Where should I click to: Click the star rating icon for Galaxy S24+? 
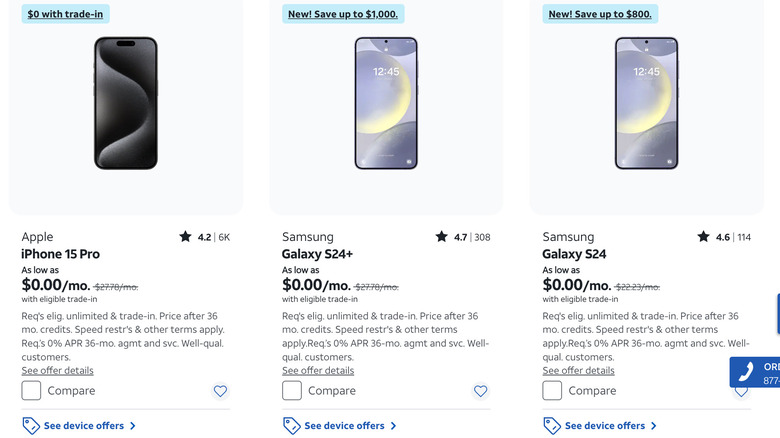[441, 237]
